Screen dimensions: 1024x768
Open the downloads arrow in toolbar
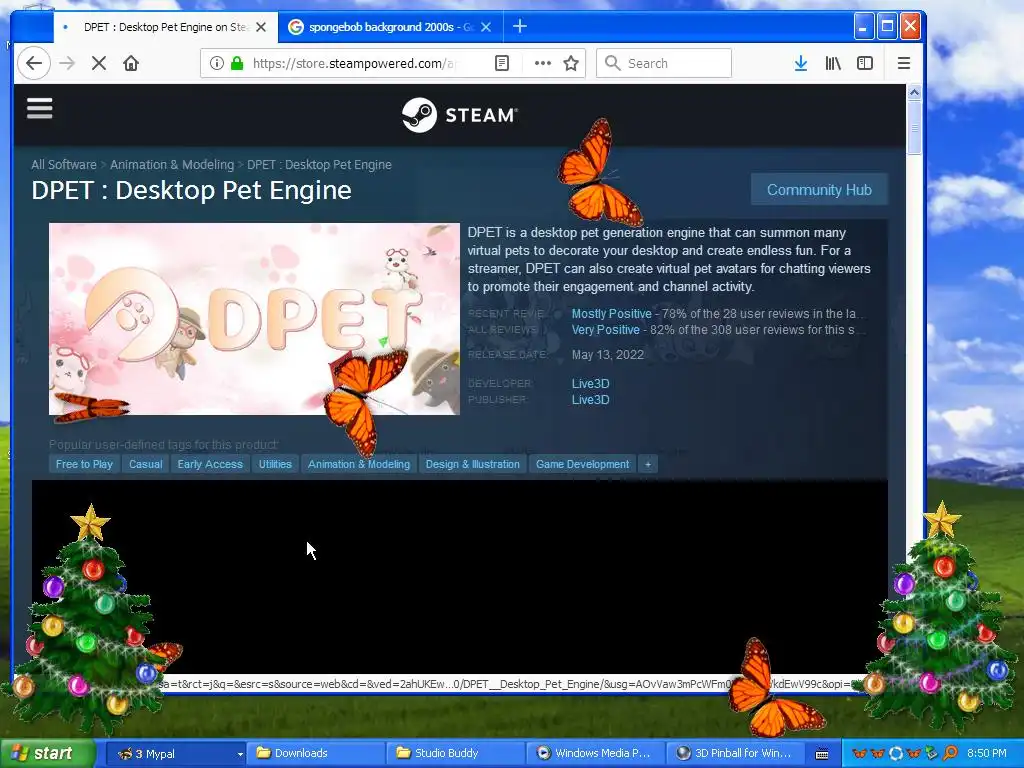[x=801, y=63]
